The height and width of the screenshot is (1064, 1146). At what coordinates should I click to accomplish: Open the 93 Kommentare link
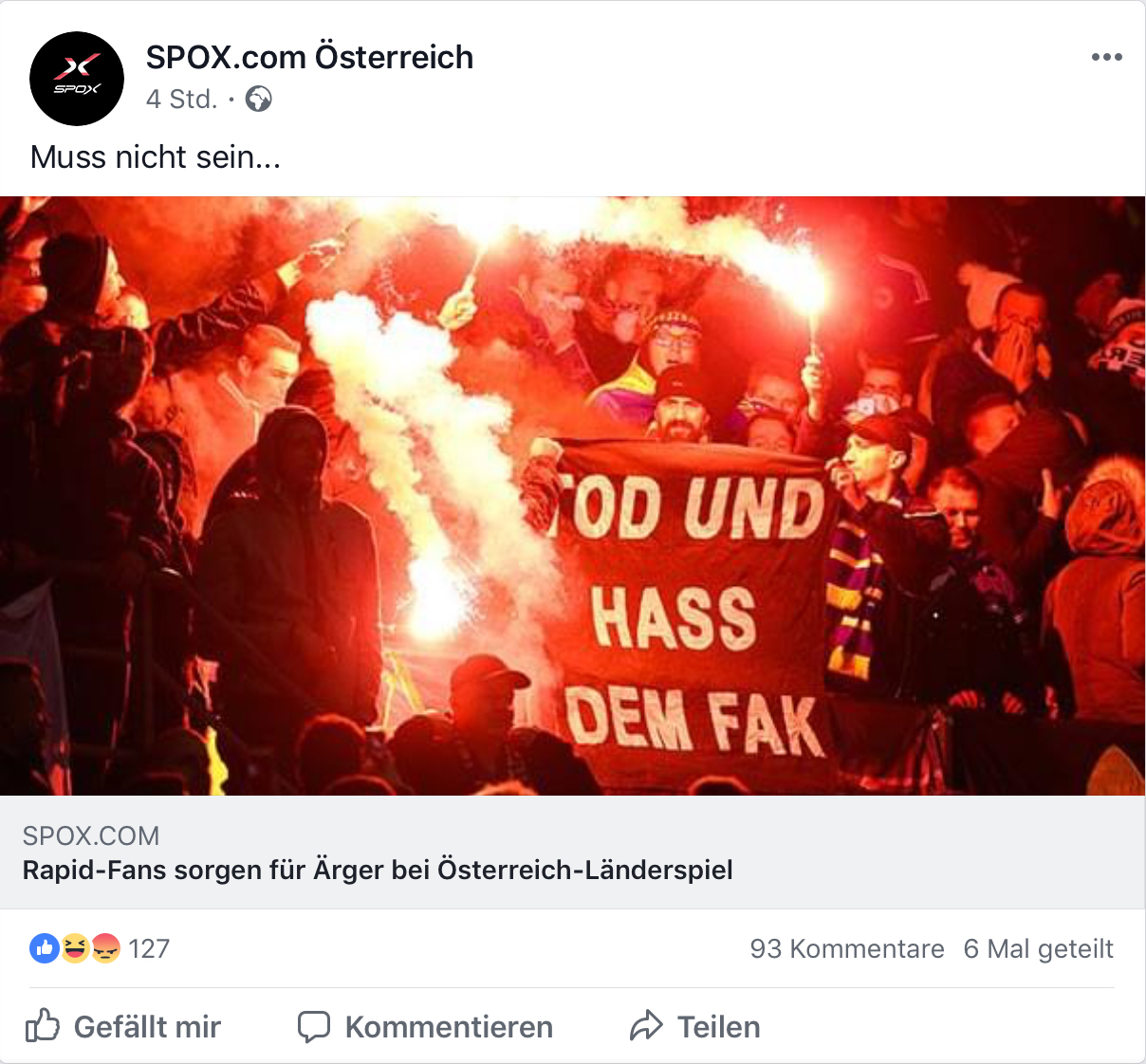coord(847,948)
